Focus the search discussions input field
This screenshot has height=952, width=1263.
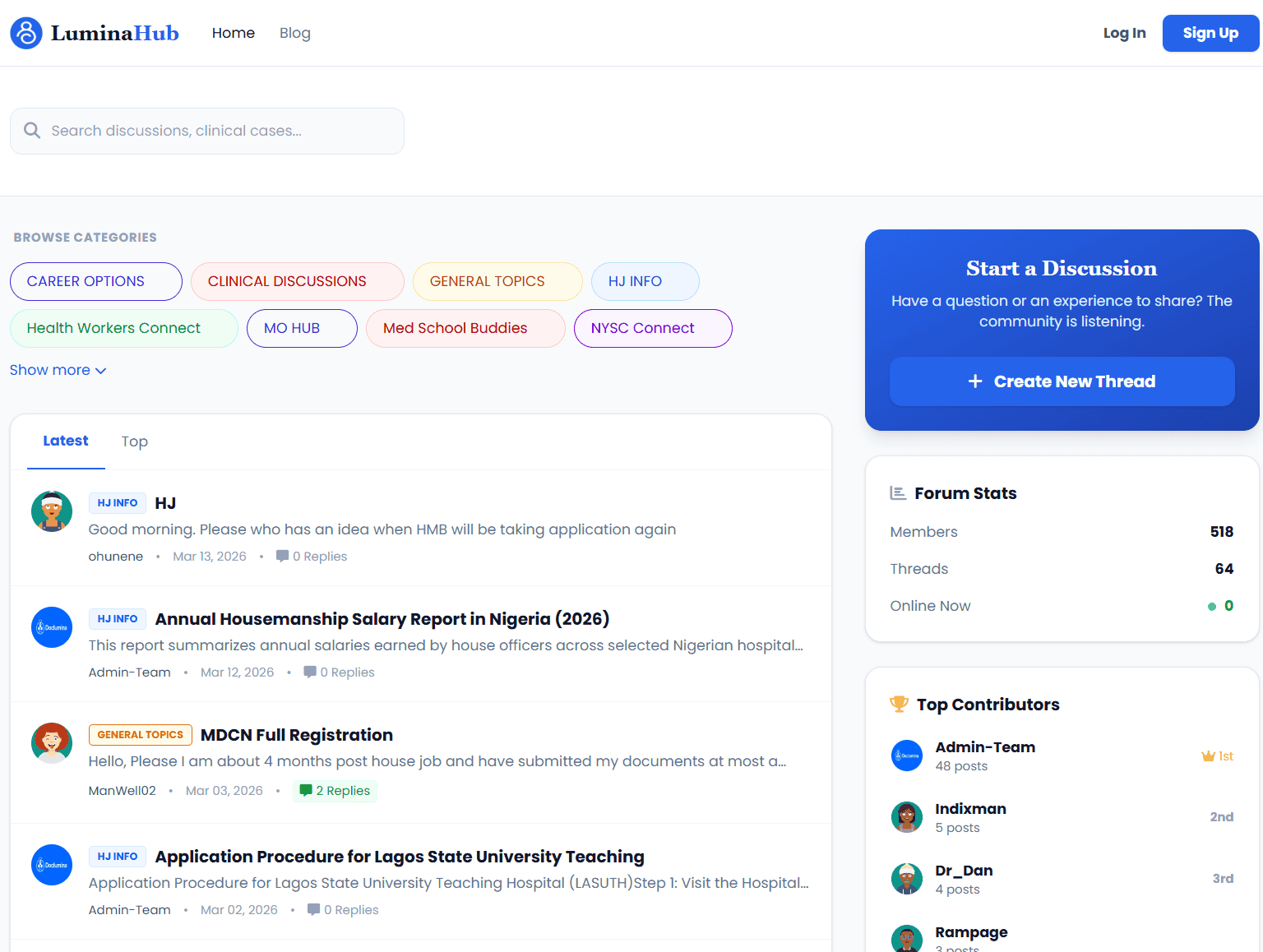click(x=207, y=131)
